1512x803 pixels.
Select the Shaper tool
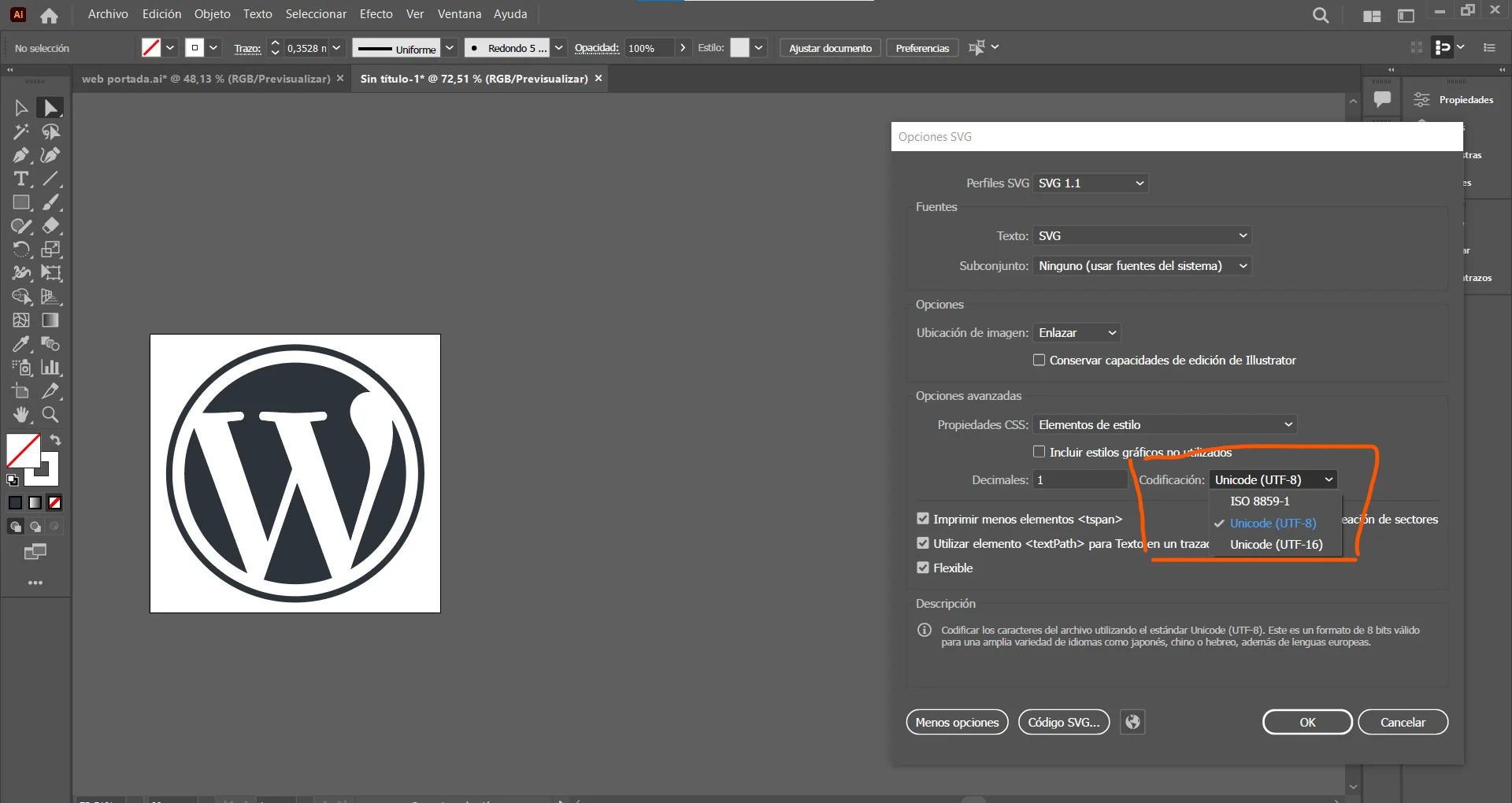click(21, 226)
